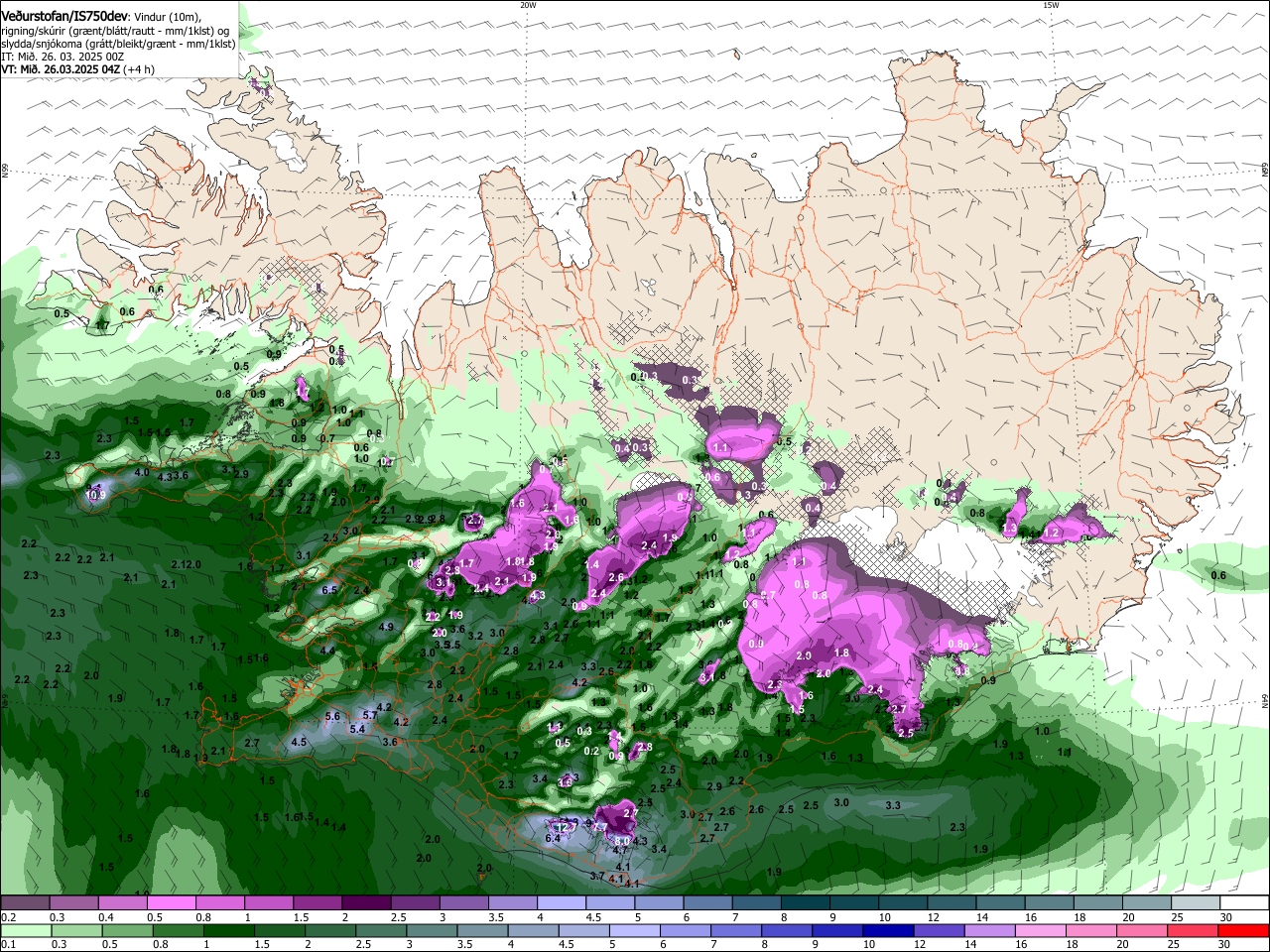The height and width of the screenshot is (952, 1270).
Task: Select the IT: Mið. 26. 03. 2025 00Z line
Action: [x=63, y=57]
